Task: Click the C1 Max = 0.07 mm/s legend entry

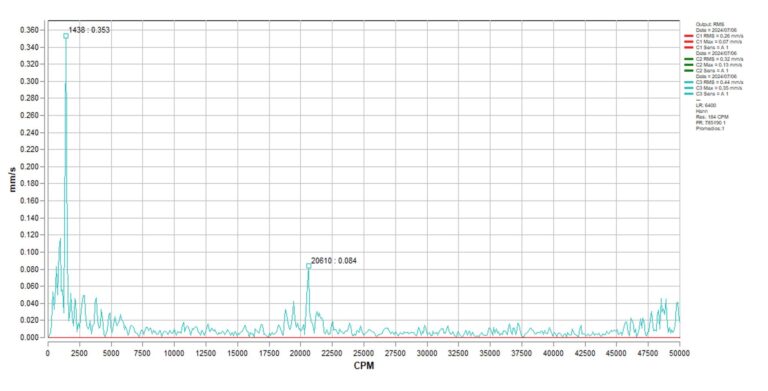Action: click(x=719, y=42)
